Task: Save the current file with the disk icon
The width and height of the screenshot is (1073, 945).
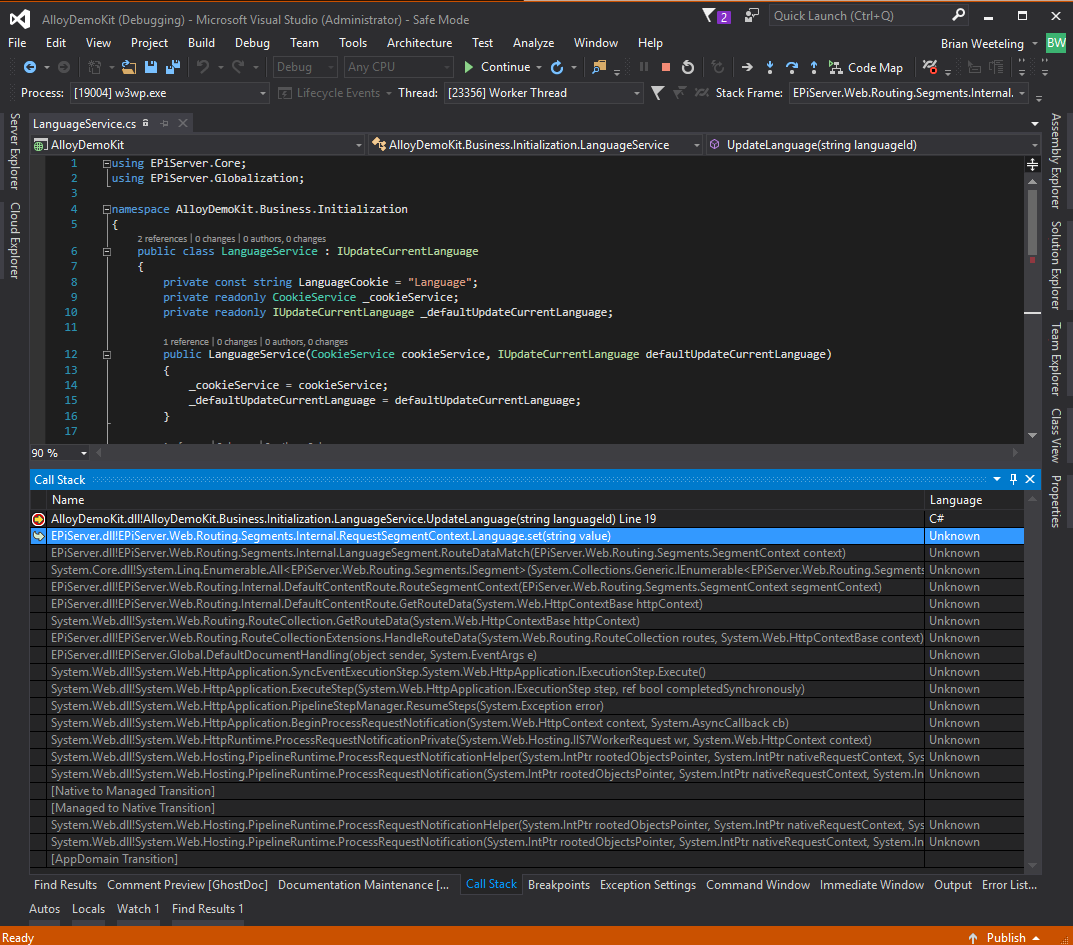Action: coord(151,67)
